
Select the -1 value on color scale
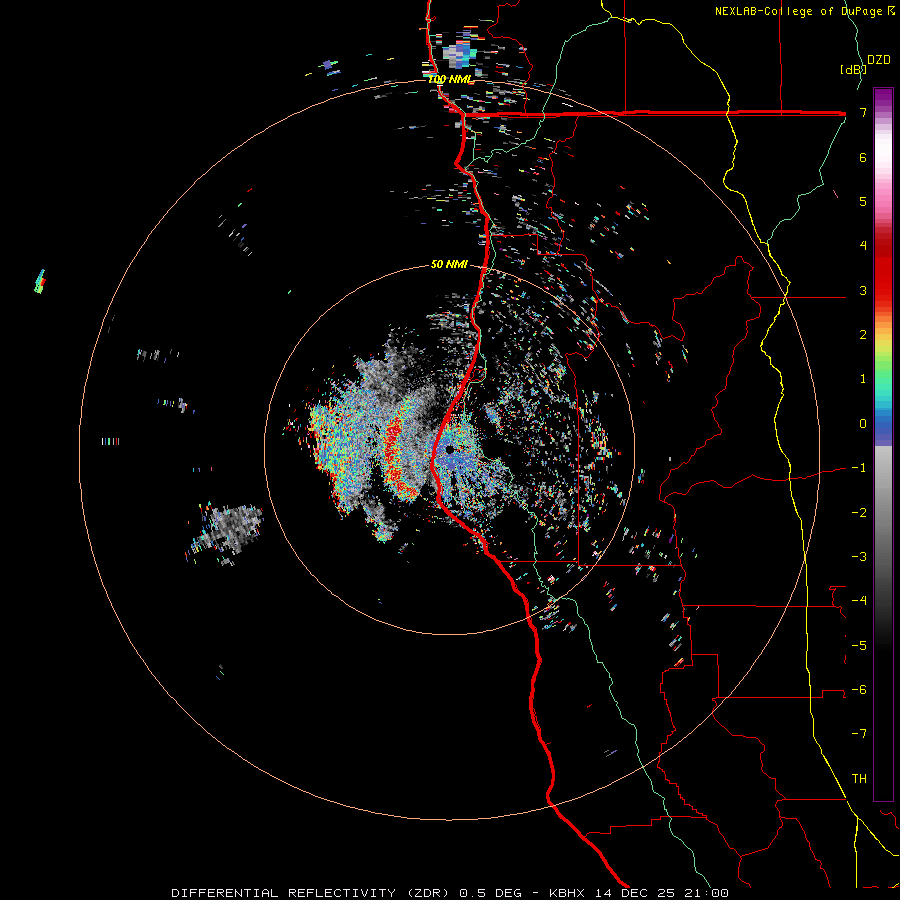pyautogui.click(x=859, y=468)
